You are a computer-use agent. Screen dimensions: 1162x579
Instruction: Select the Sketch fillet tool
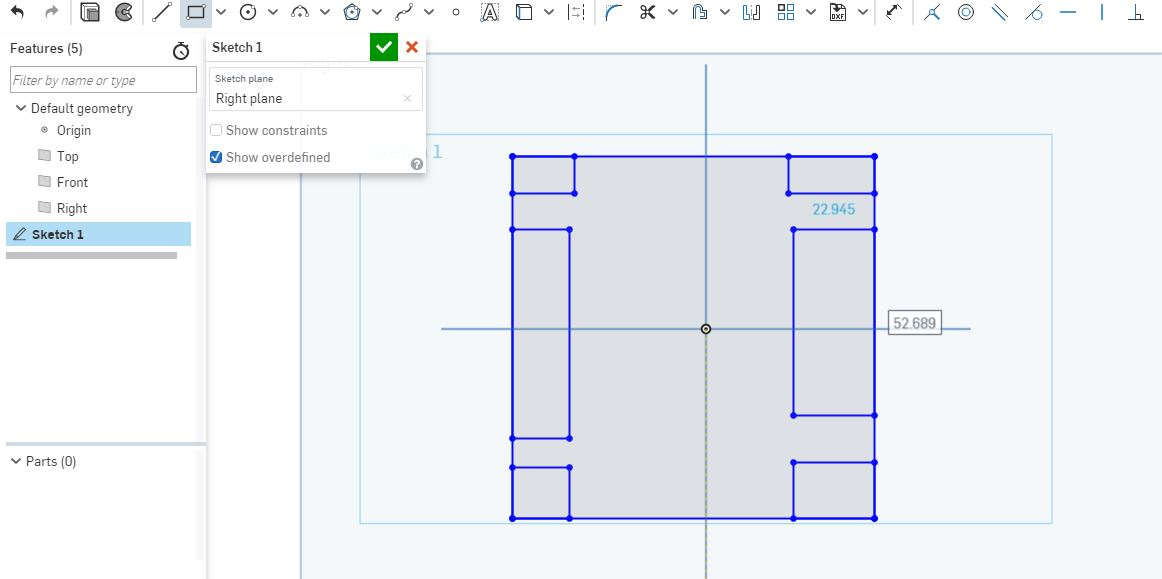click(613, 12)
